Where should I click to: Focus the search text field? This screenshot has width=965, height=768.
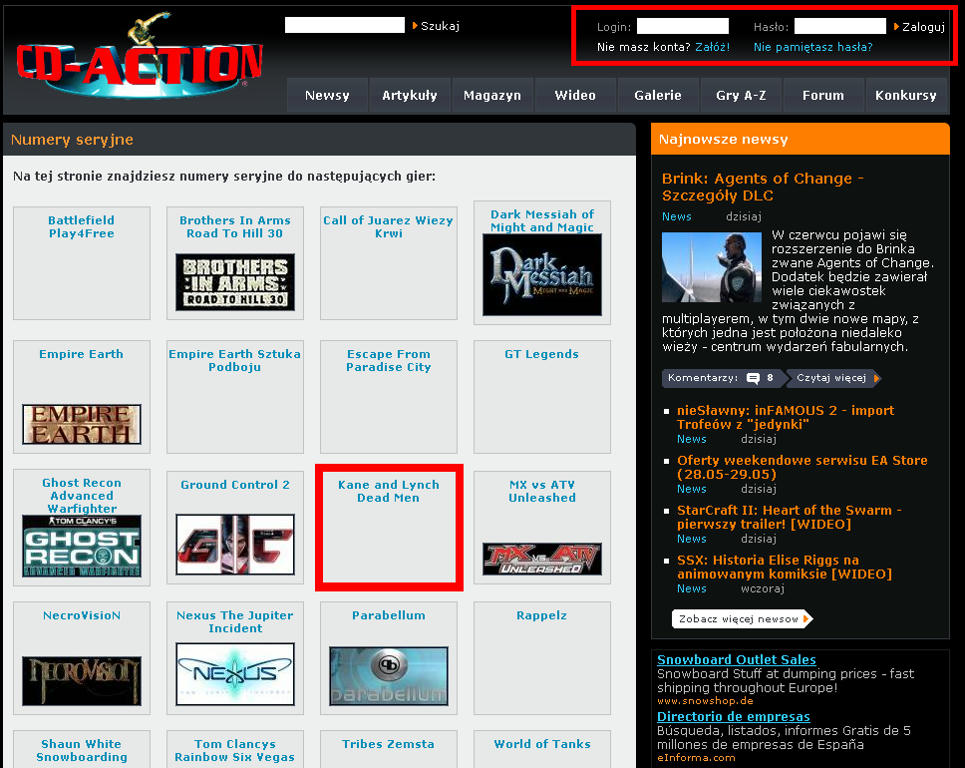345,25
